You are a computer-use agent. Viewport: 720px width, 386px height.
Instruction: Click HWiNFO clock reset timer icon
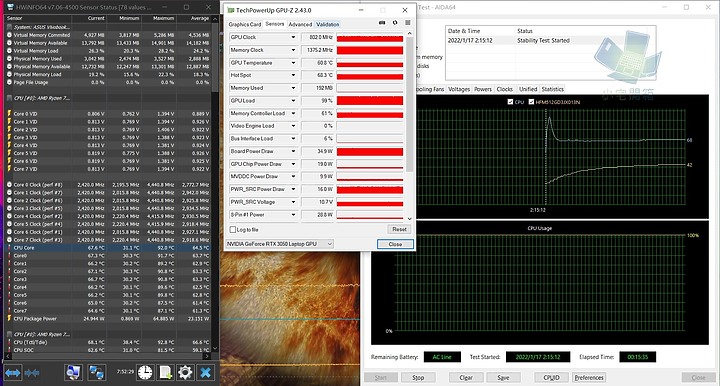click(145, 372)
